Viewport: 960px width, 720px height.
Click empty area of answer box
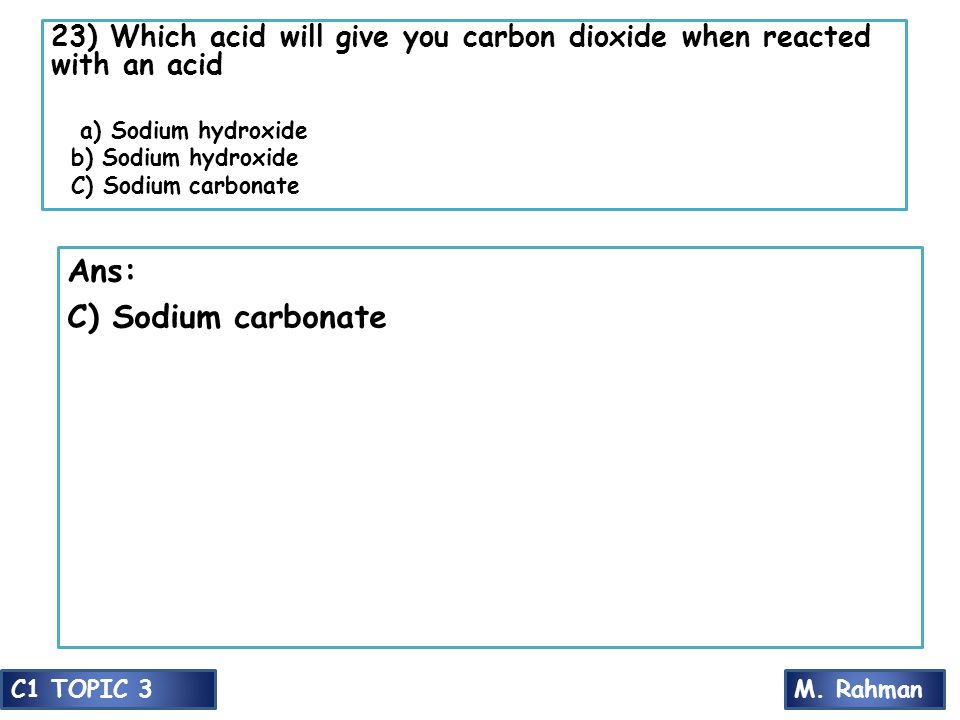(490, 490)
